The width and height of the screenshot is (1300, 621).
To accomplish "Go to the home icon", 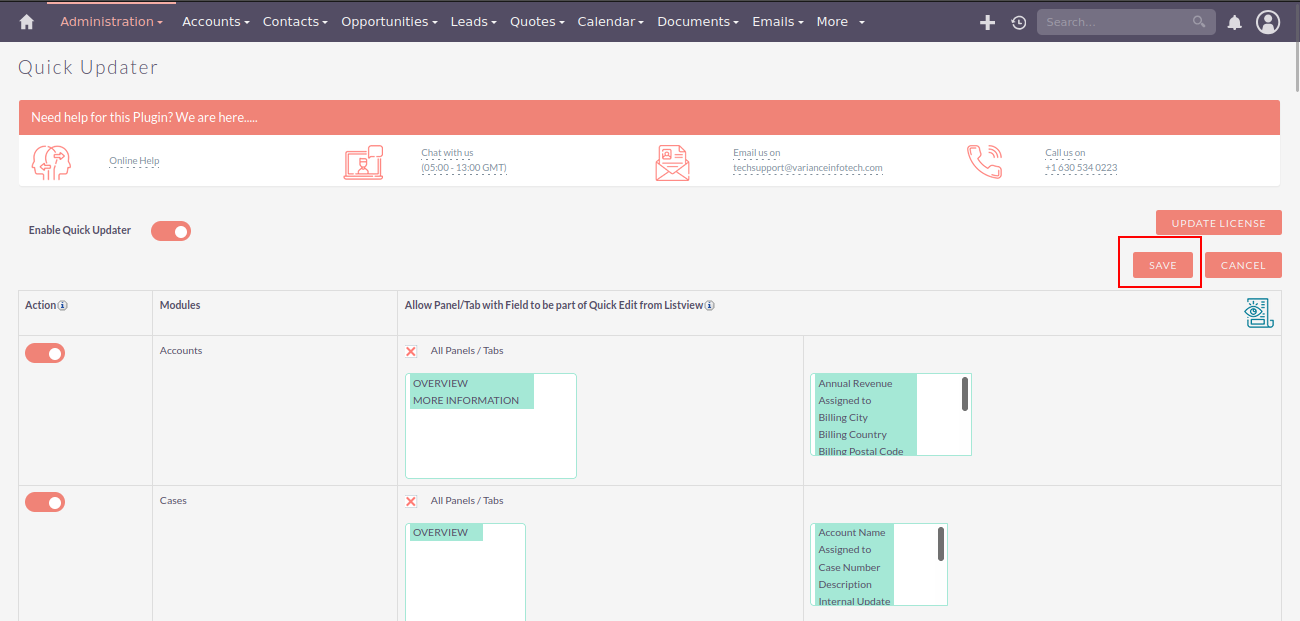I will click(27, 21).
